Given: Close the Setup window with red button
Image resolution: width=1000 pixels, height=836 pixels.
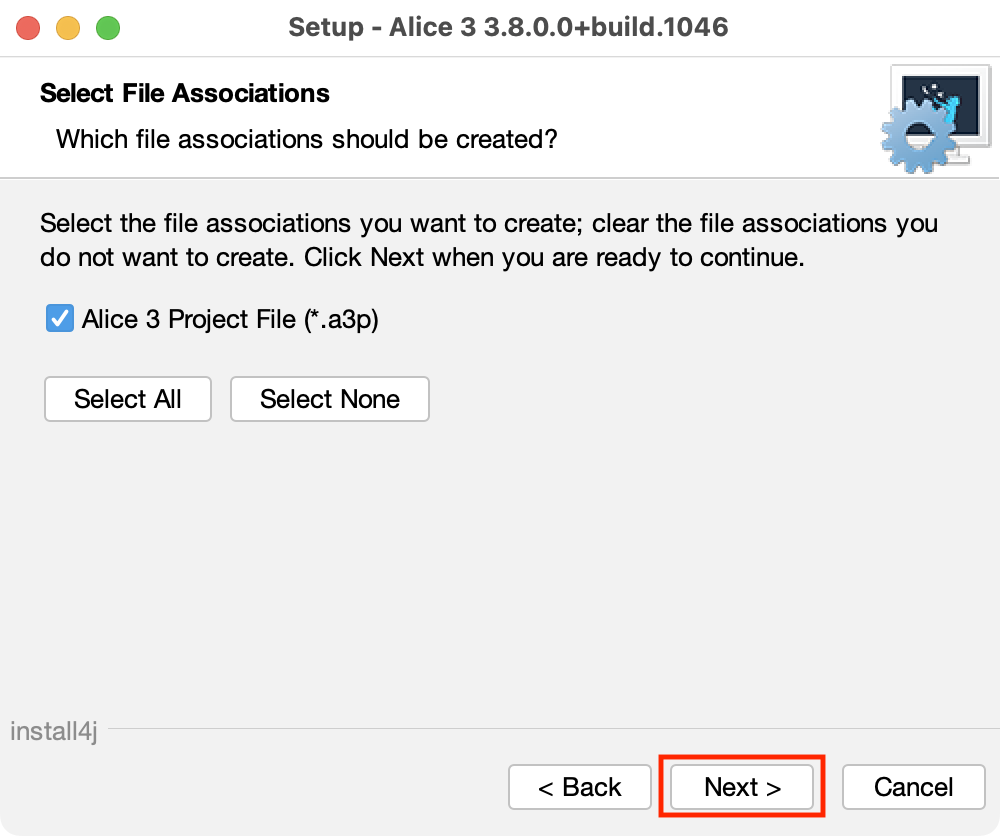Looking at the screenshot, I should pyautogui.click(x=28, y=27).
